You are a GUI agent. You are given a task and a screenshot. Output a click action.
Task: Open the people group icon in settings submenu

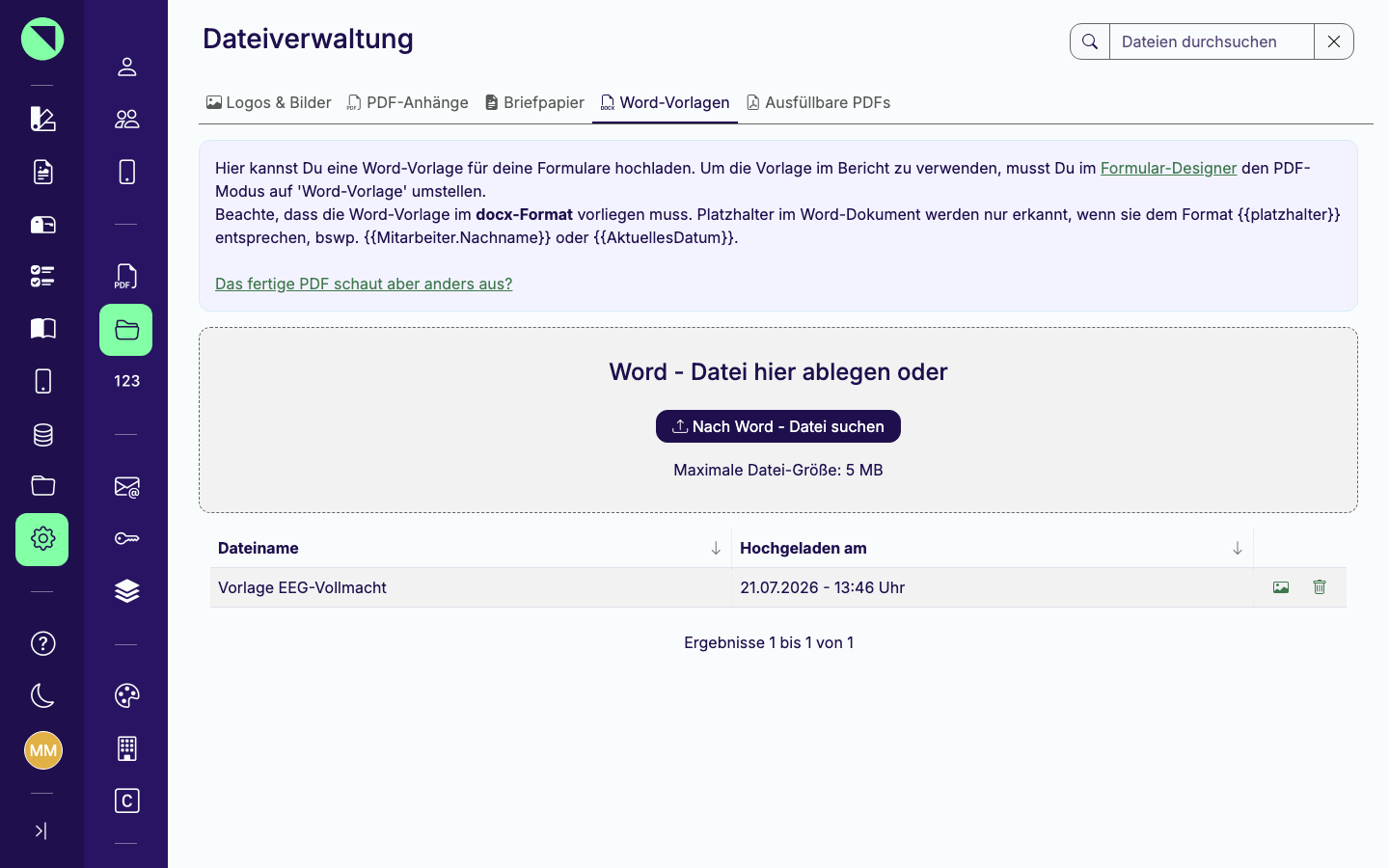coord(126,119)
